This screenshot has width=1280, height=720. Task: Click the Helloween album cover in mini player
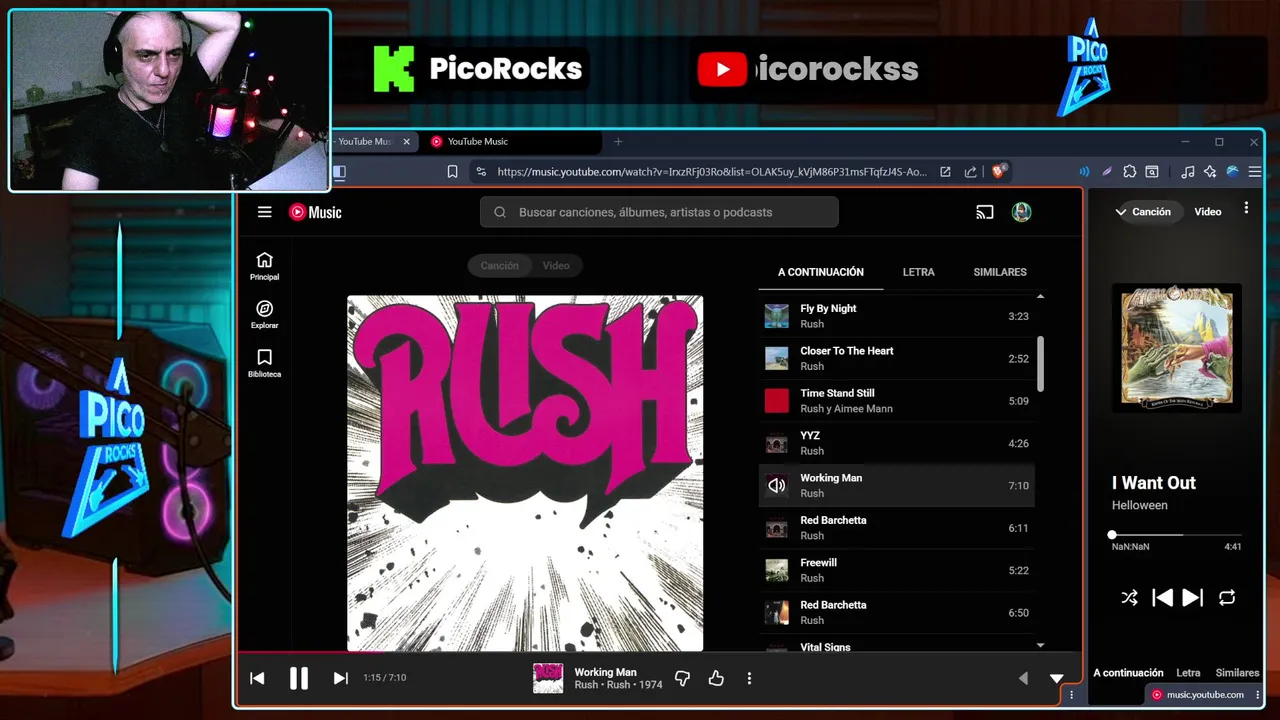pyautogui.click(x=1177, y=347)
